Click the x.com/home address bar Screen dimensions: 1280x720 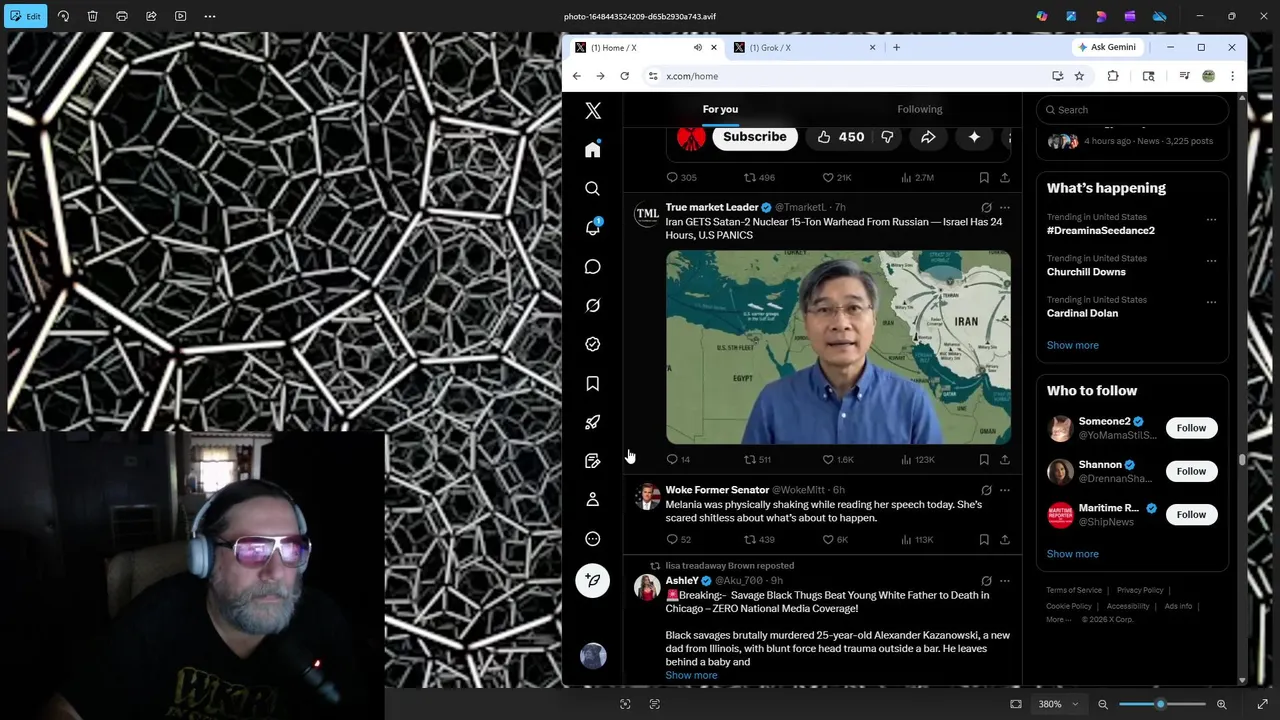(850, 76)
